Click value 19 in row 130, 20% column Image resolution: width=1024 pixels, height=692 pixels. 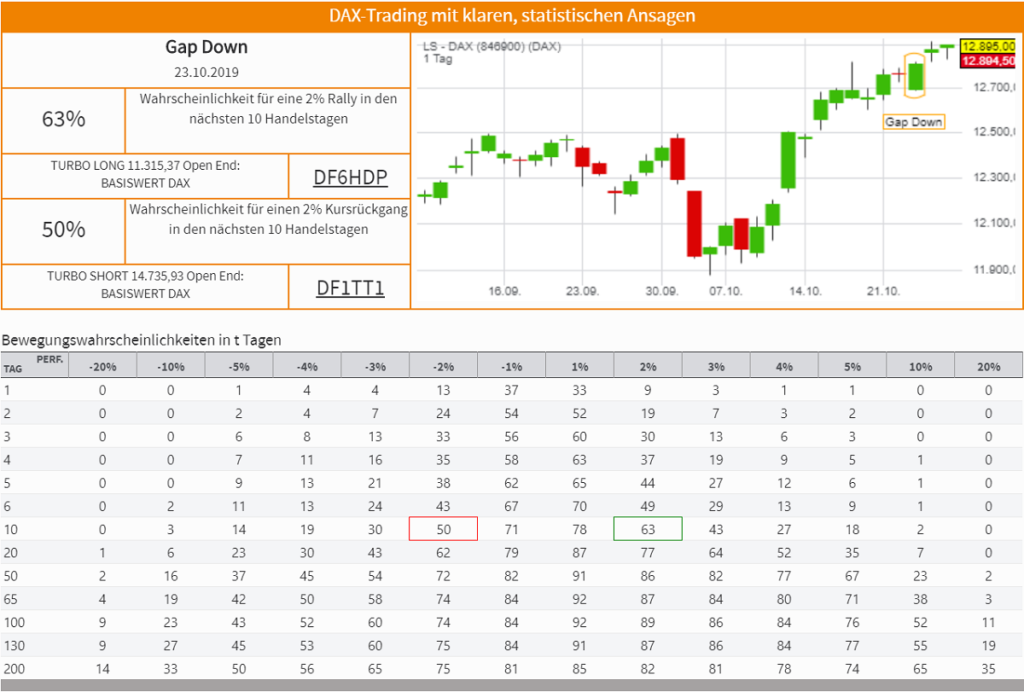[x=988, y=646]
